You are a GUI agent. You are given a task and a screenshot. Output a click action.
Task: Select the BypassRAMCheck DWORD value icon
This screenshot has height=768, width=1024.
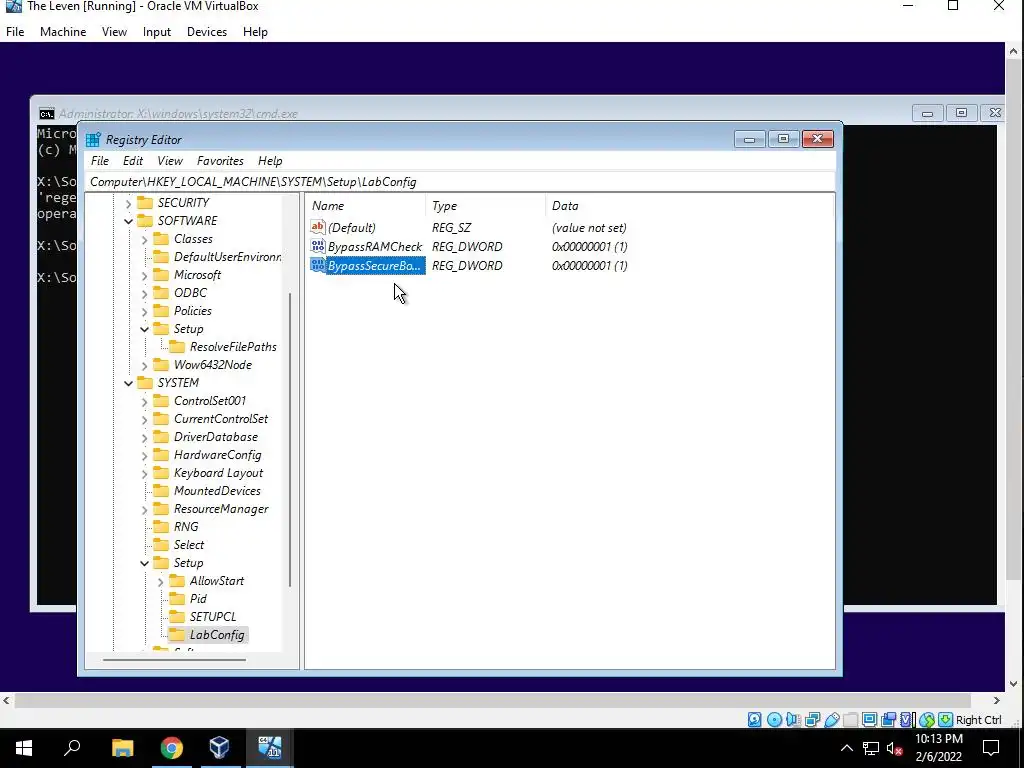(x=317, y=246)
